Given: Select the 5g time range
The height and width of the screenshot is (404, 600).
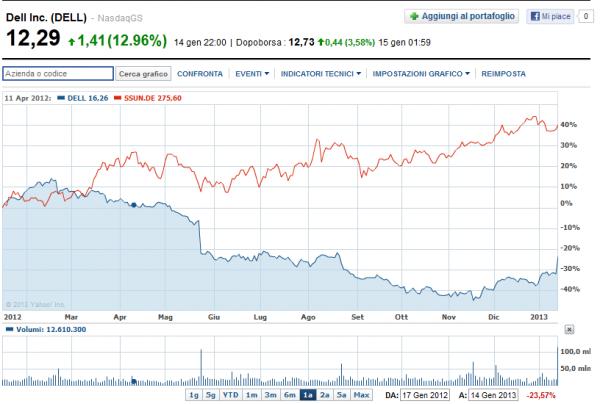Looking at the screenshot, I should tap(211, 395).
